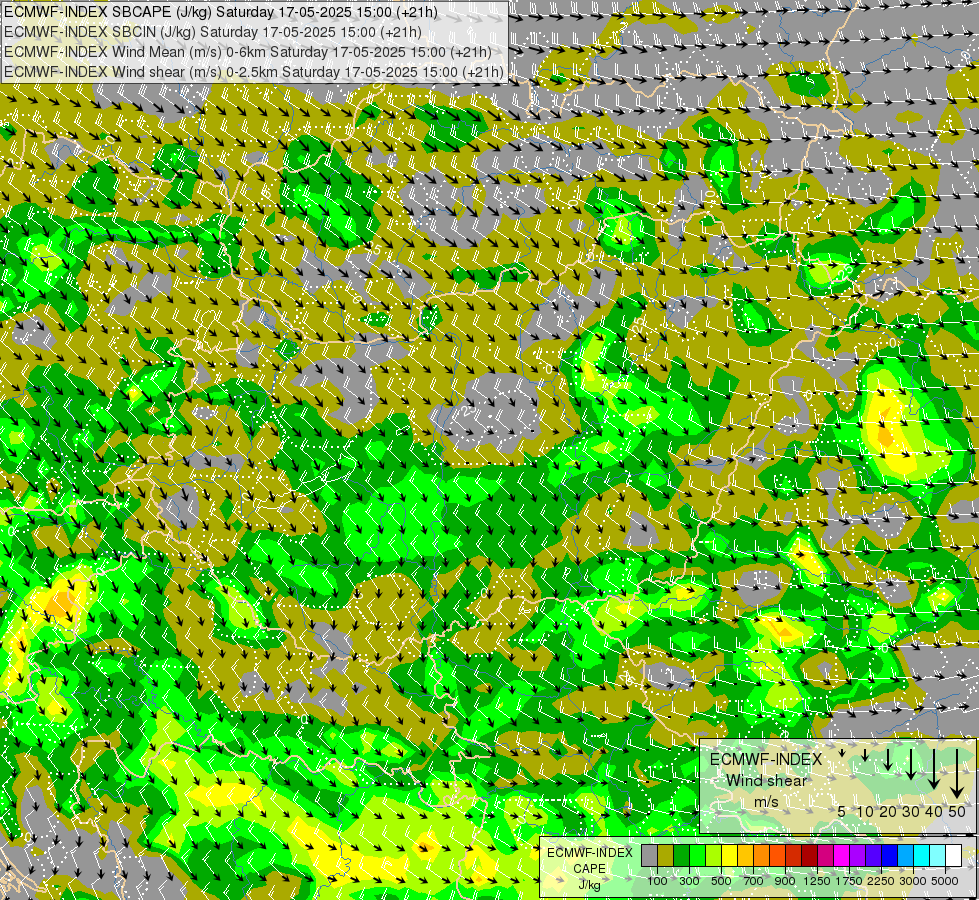Viewport: 979px width, 900px height.
Task: Click the '30' wind shear scale label
Action: (911, 812)
